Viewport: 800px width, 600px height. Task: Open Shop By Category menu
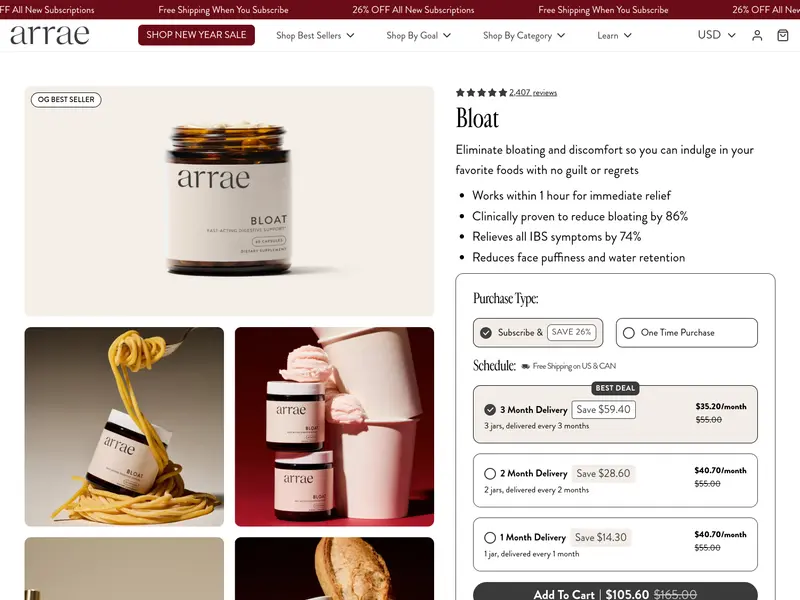point(524,35)
